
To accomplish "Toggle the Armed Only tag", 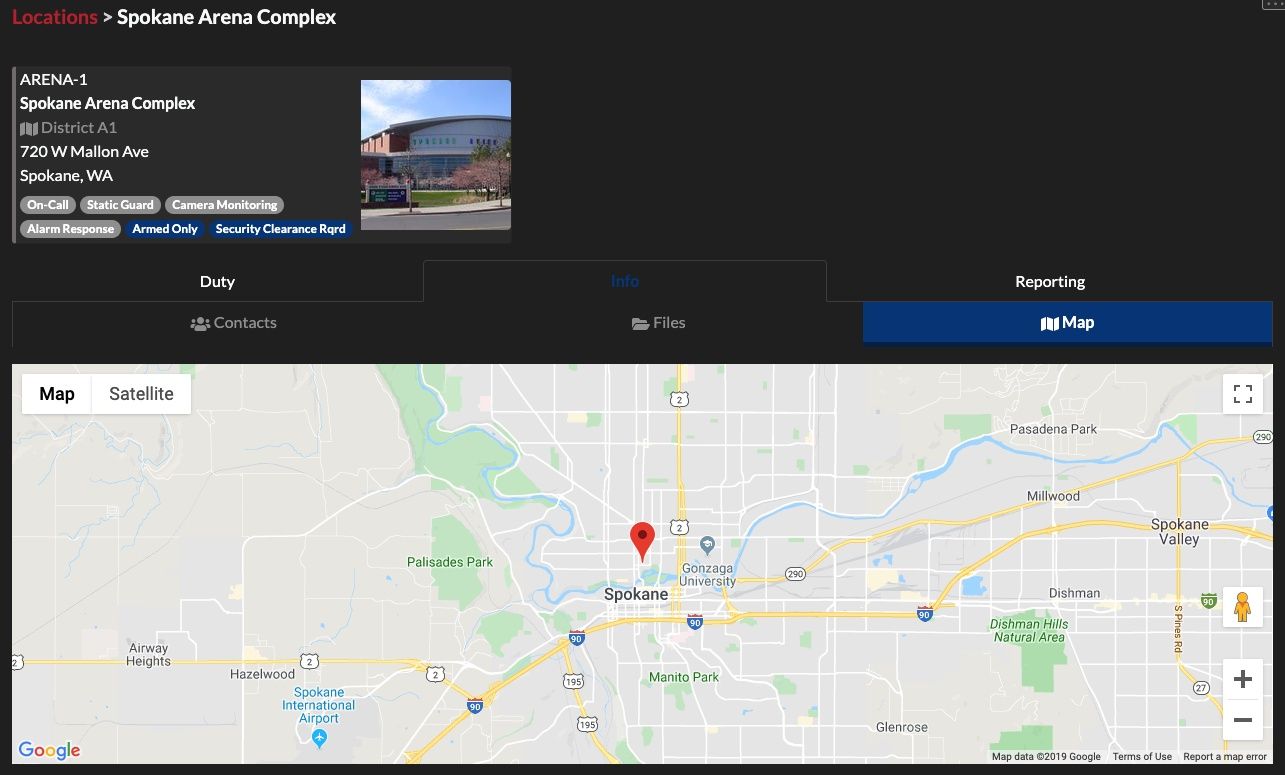I will point(165,228).
